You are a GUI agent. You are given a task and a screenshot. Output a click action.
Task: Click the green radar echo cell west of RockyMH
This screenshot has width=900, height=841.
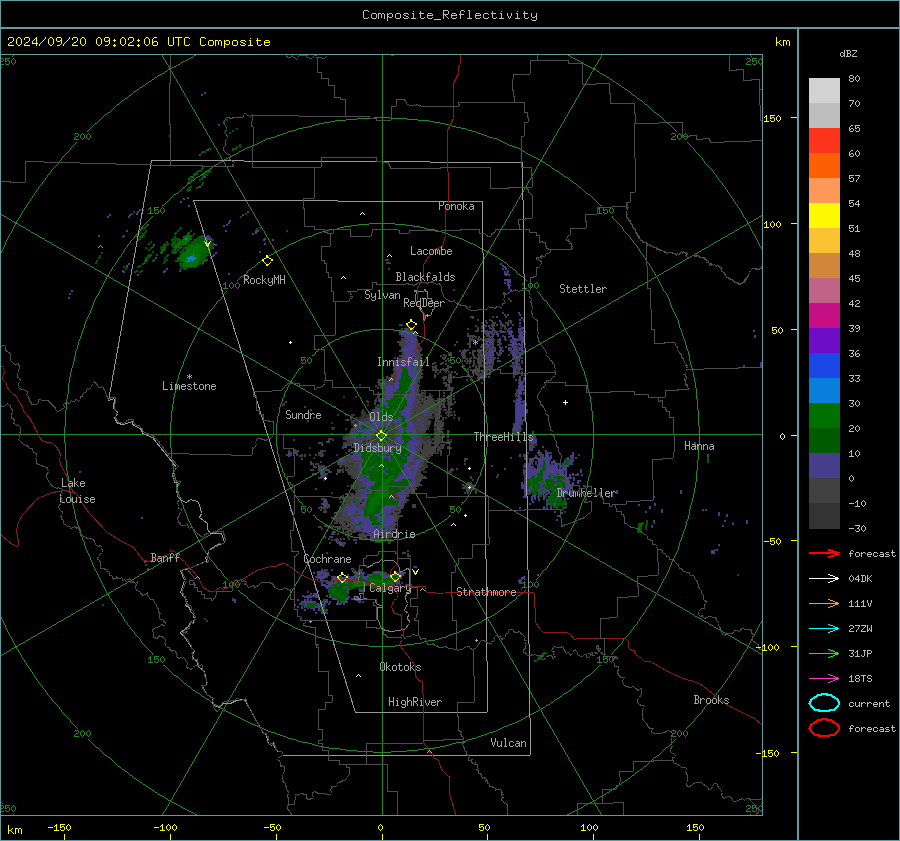(192, 252)
